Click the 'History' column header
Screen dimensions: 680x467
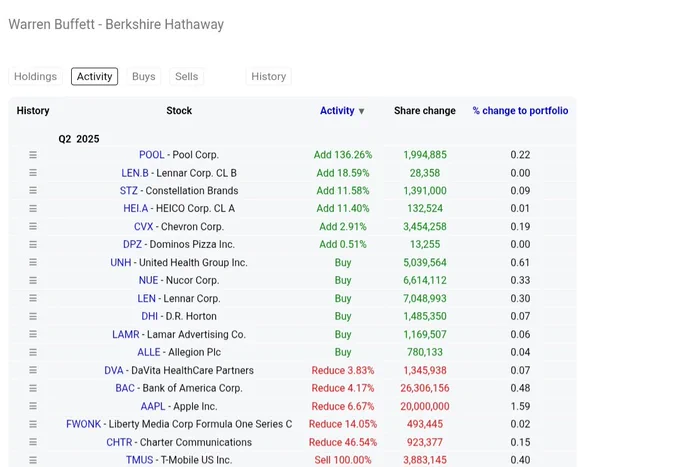click(x=33, y=111)
